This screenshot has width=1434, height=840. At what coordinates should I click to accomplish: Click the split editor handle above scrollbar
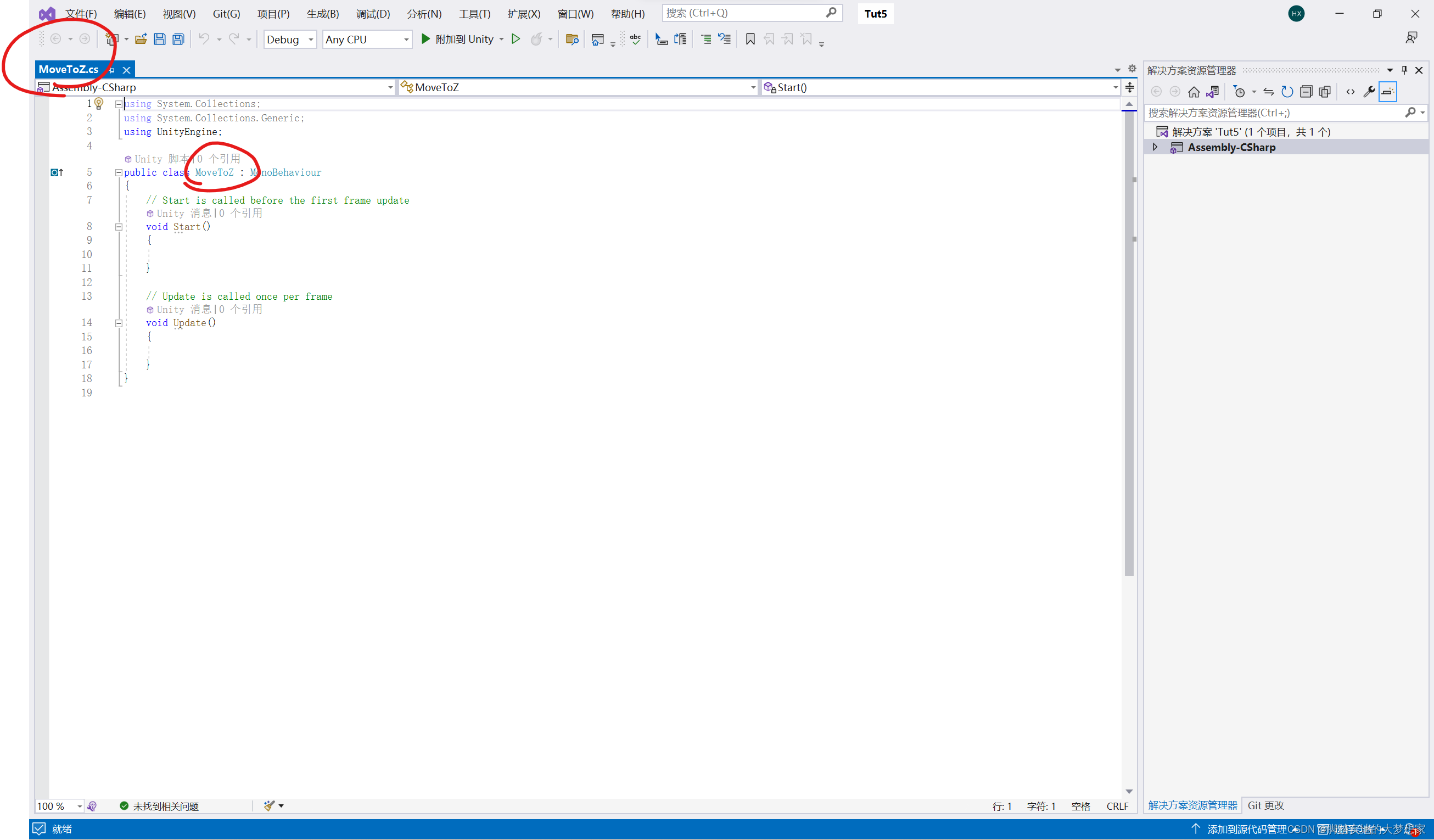[1129, 87]
